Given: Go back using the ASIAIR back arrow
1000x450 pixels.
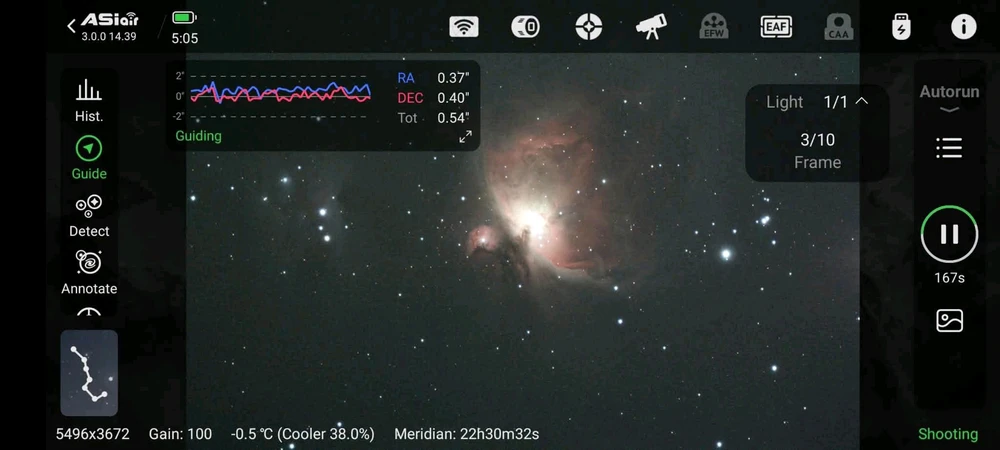Looking at the screenshot, I should [71, 26].
